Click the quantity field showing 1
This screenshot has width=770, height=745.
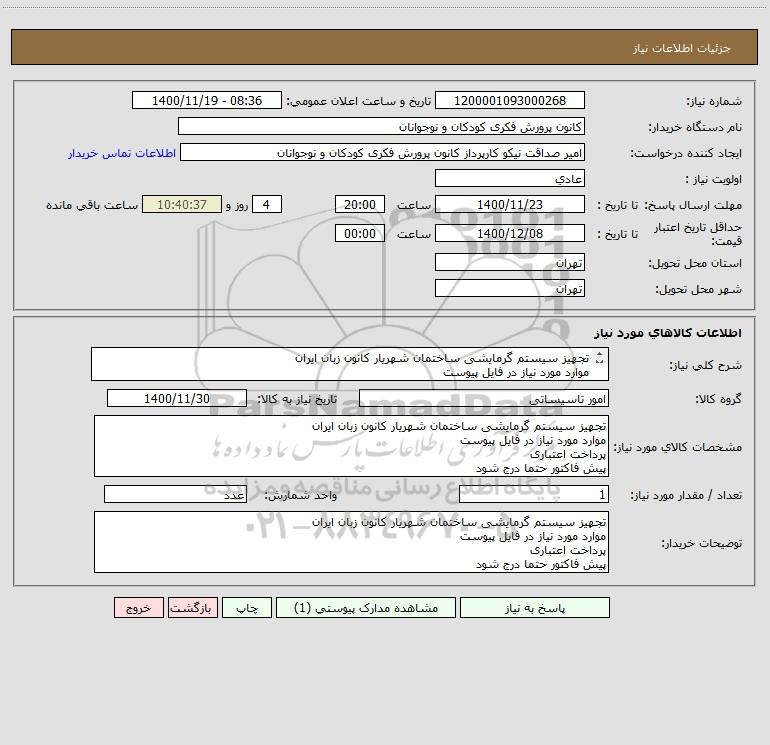tap(534, 494)
